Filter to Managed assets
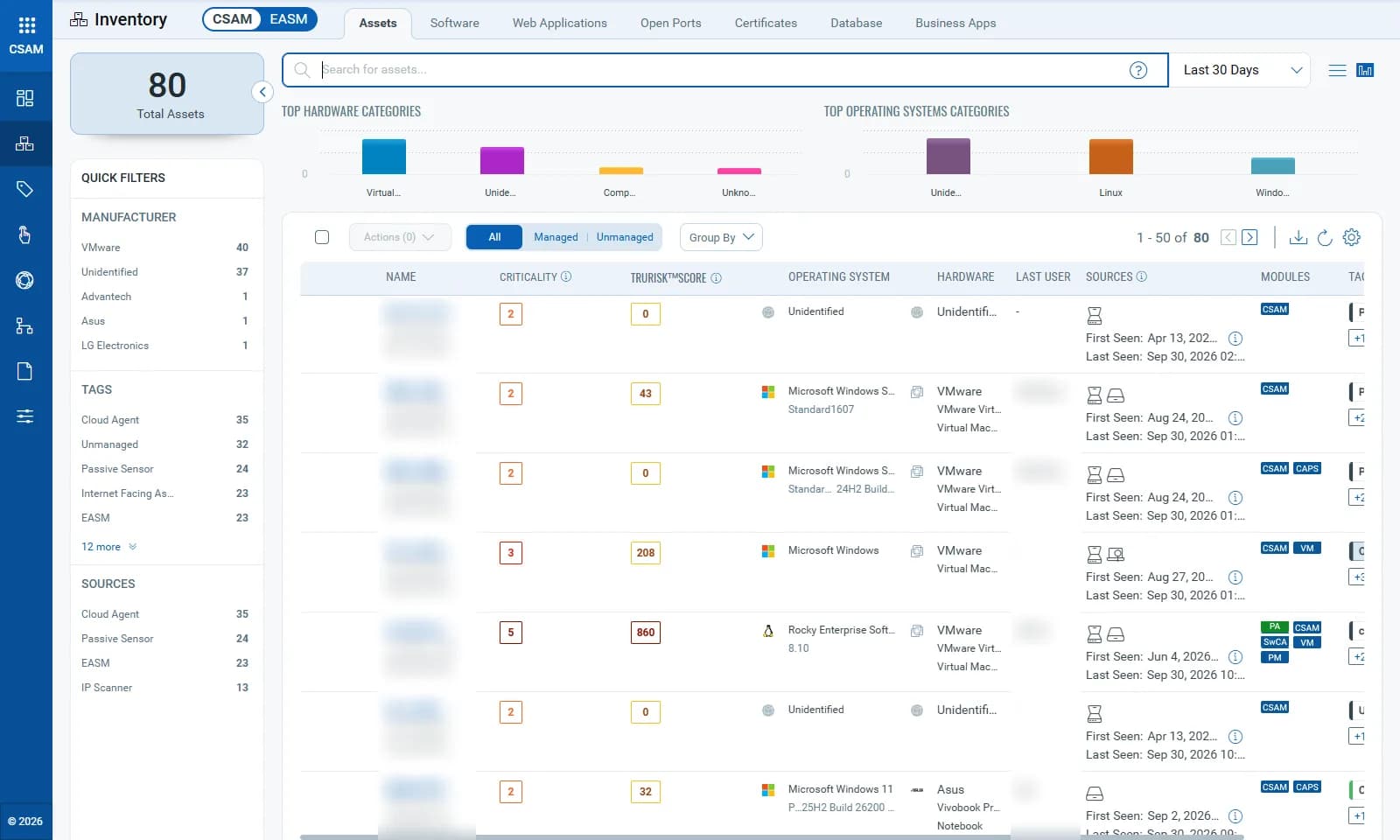Image resolution: width=1400 pixels, height=840 pixels. coord(556,237)
